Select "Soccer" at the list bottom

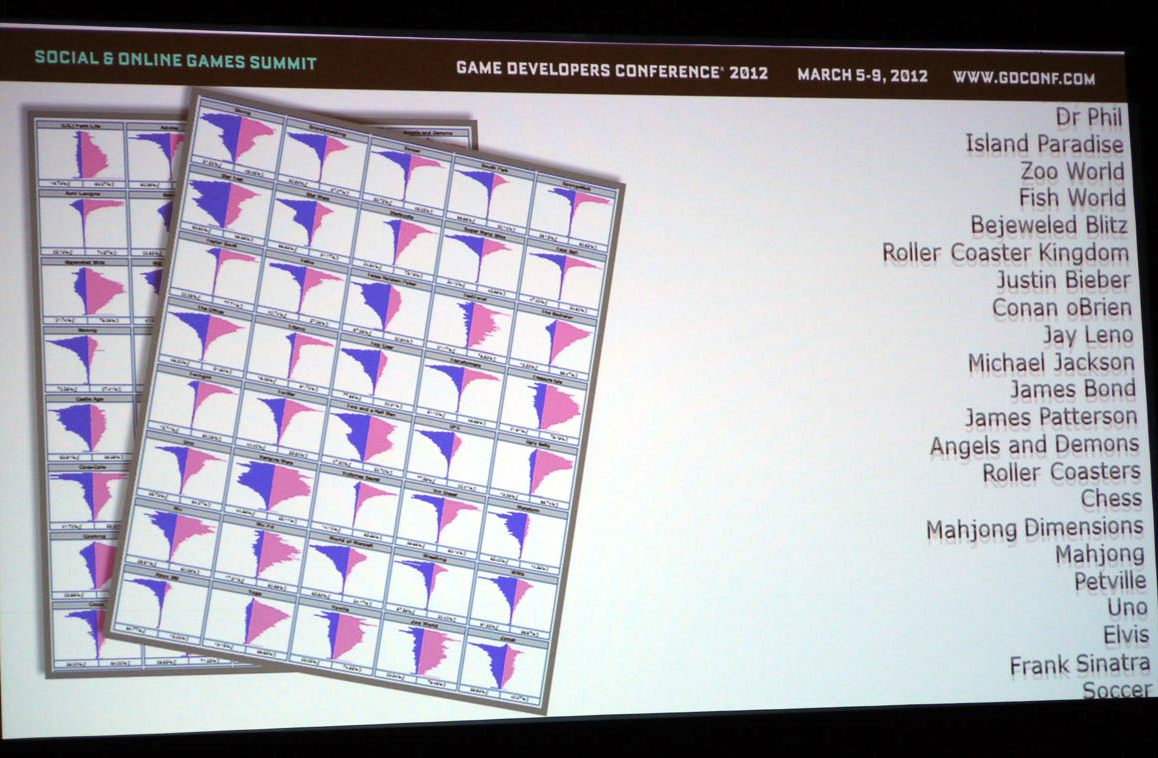(1117, 690)
